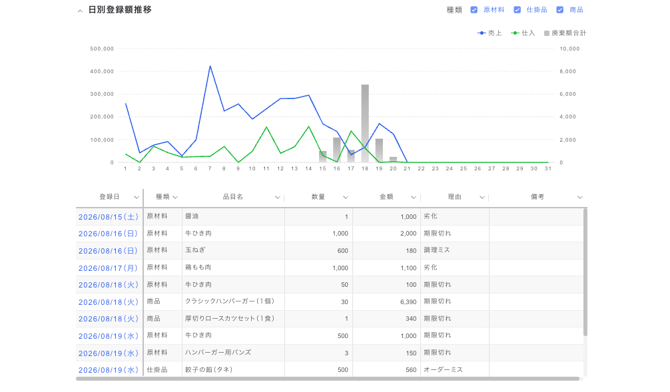Open the 2026/08/15(土) date link
This screenshot has height=392, width=670.
(x=109, y=217)
